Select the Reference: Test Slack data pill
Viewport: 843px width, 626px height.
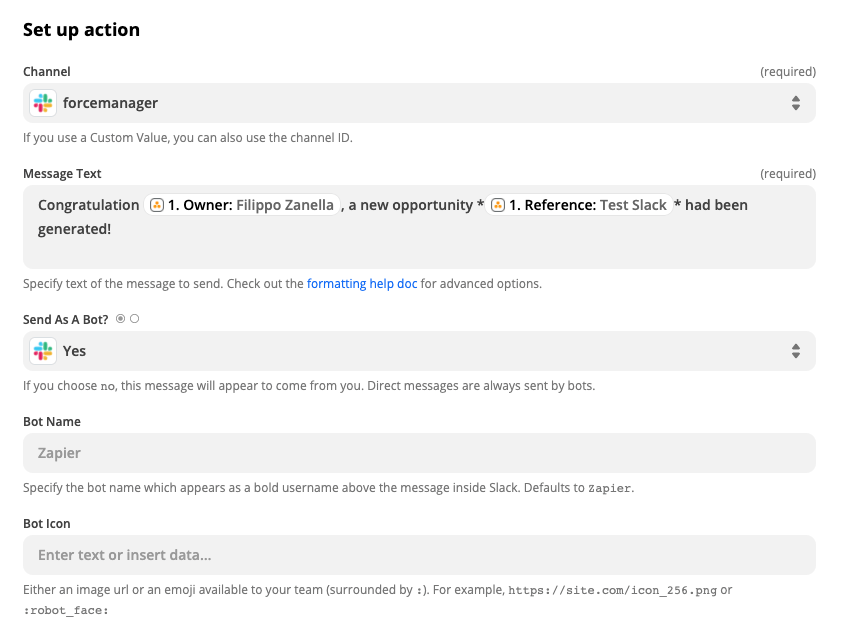pyautogui.click(x=578, y=205)
